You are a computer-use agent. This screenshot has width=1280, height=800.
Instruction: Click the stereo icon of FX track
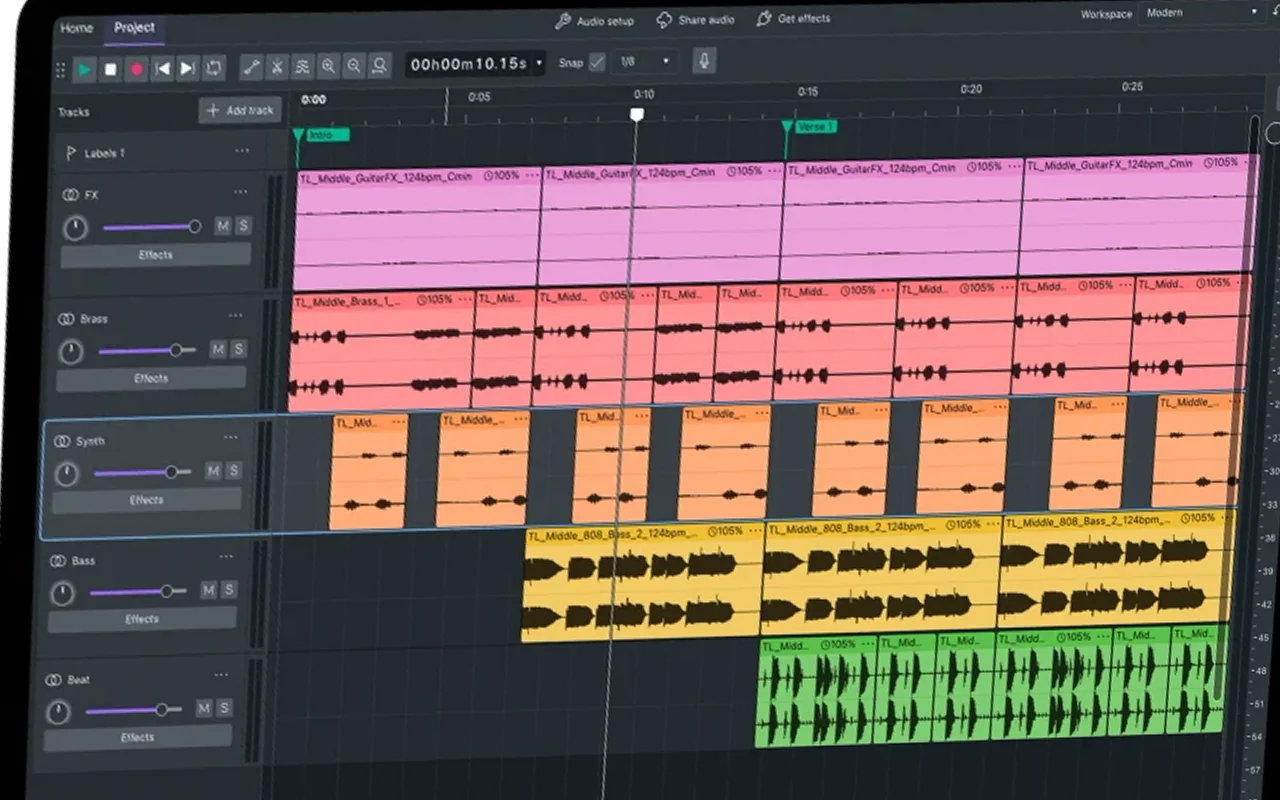pyautogui.click(x=70, y=195)
